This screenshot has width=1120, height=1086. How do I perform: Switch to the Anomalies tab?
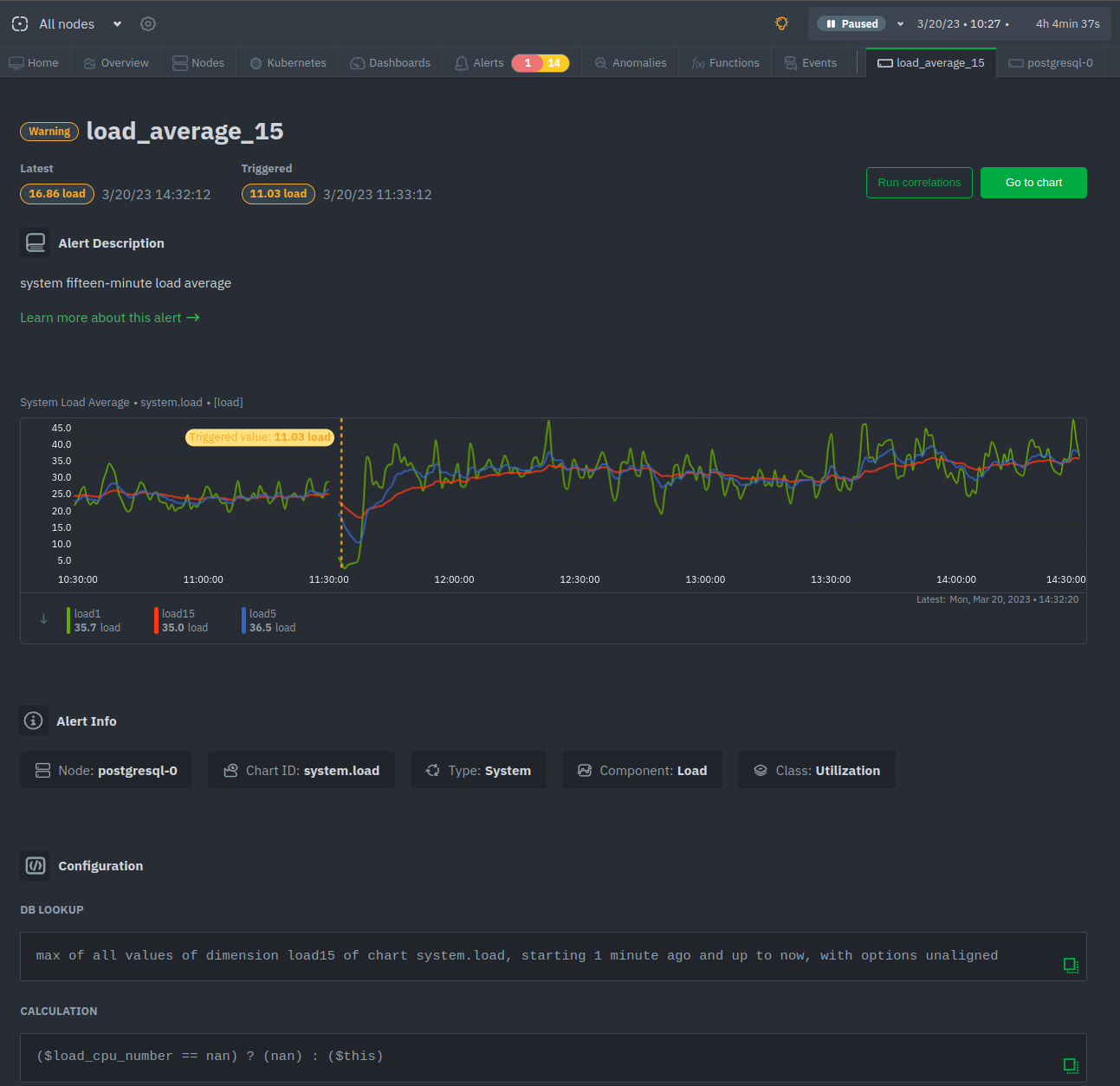(x=631, y=62)
